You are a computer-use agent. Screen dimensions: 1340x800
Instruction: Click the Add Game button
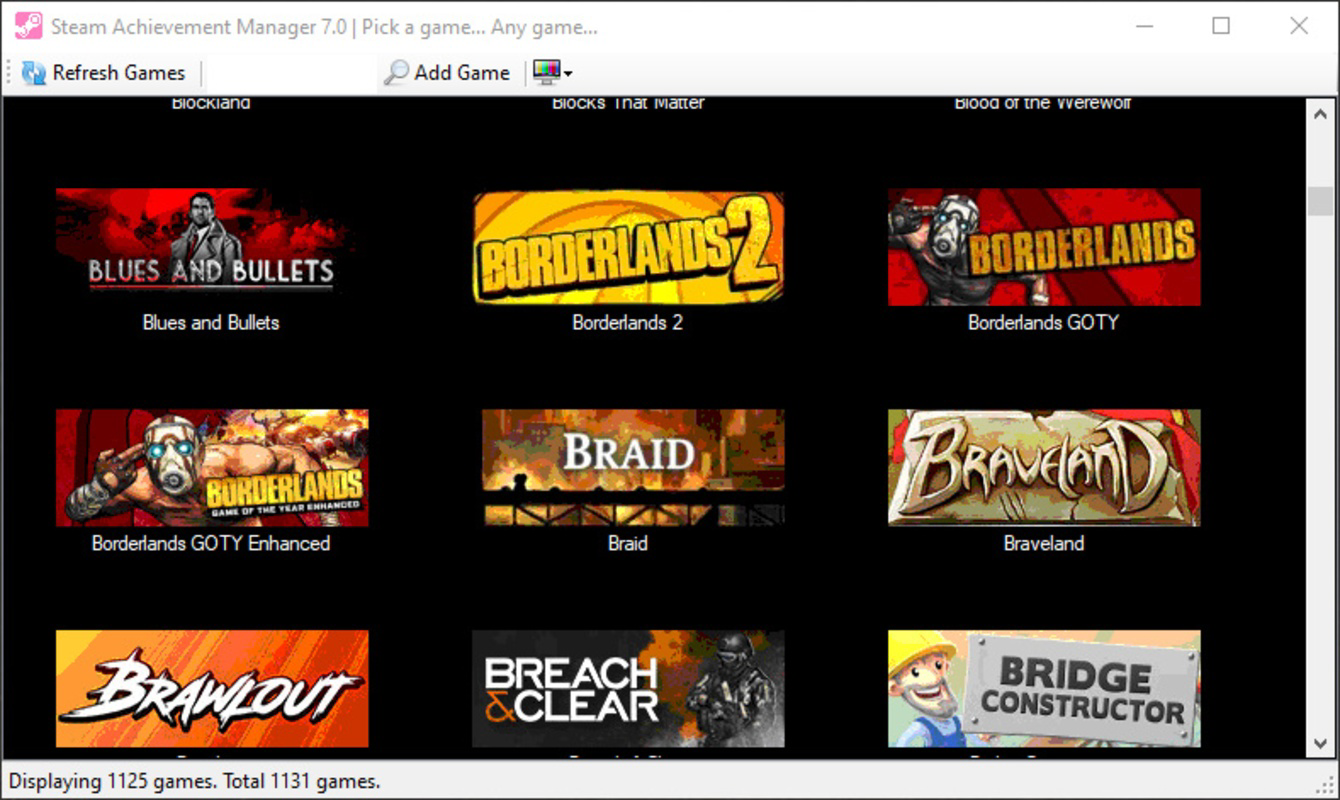click(447, 73)
